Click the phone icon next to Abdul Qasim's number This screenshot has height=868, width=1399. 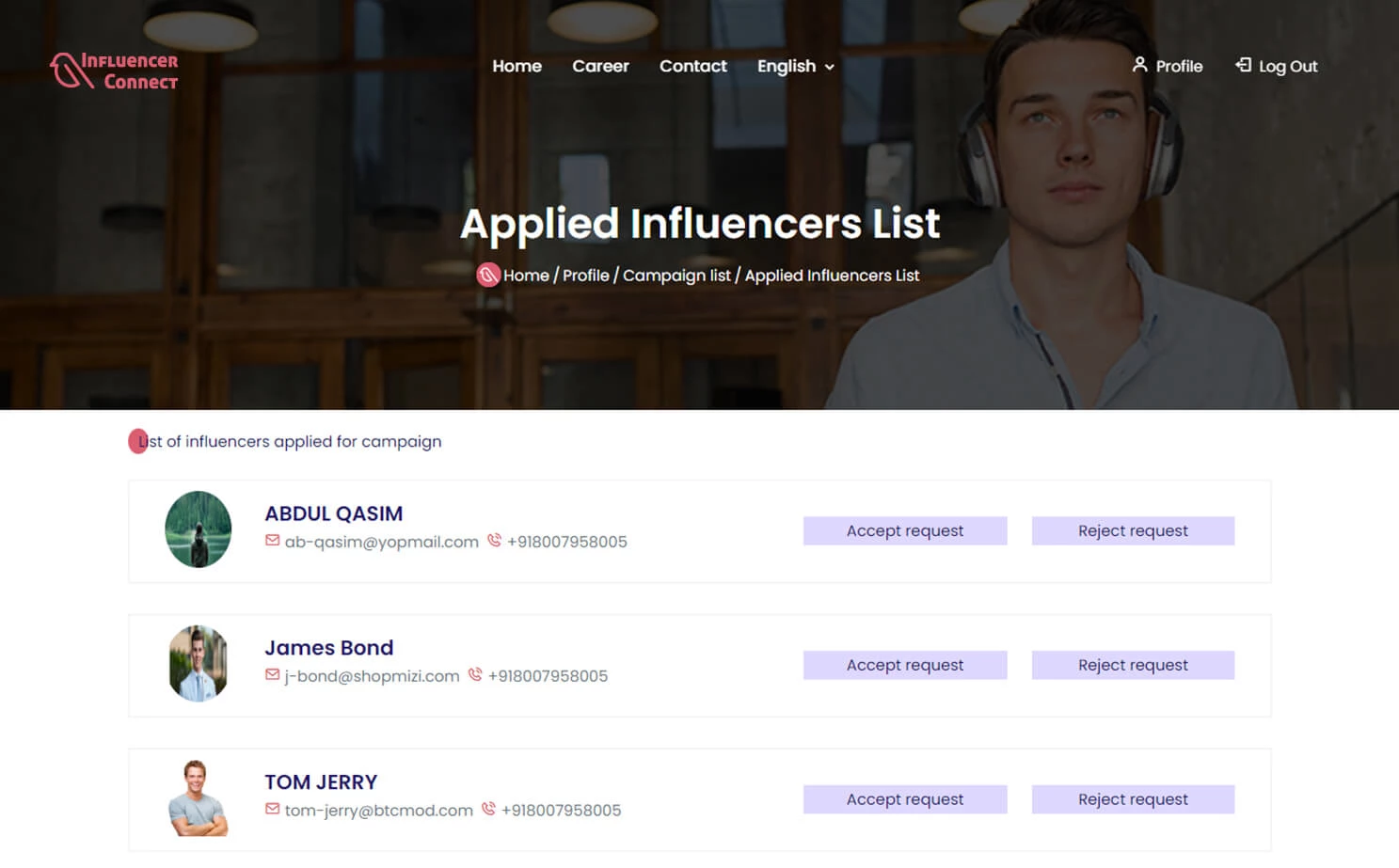[x=494, y=541]
